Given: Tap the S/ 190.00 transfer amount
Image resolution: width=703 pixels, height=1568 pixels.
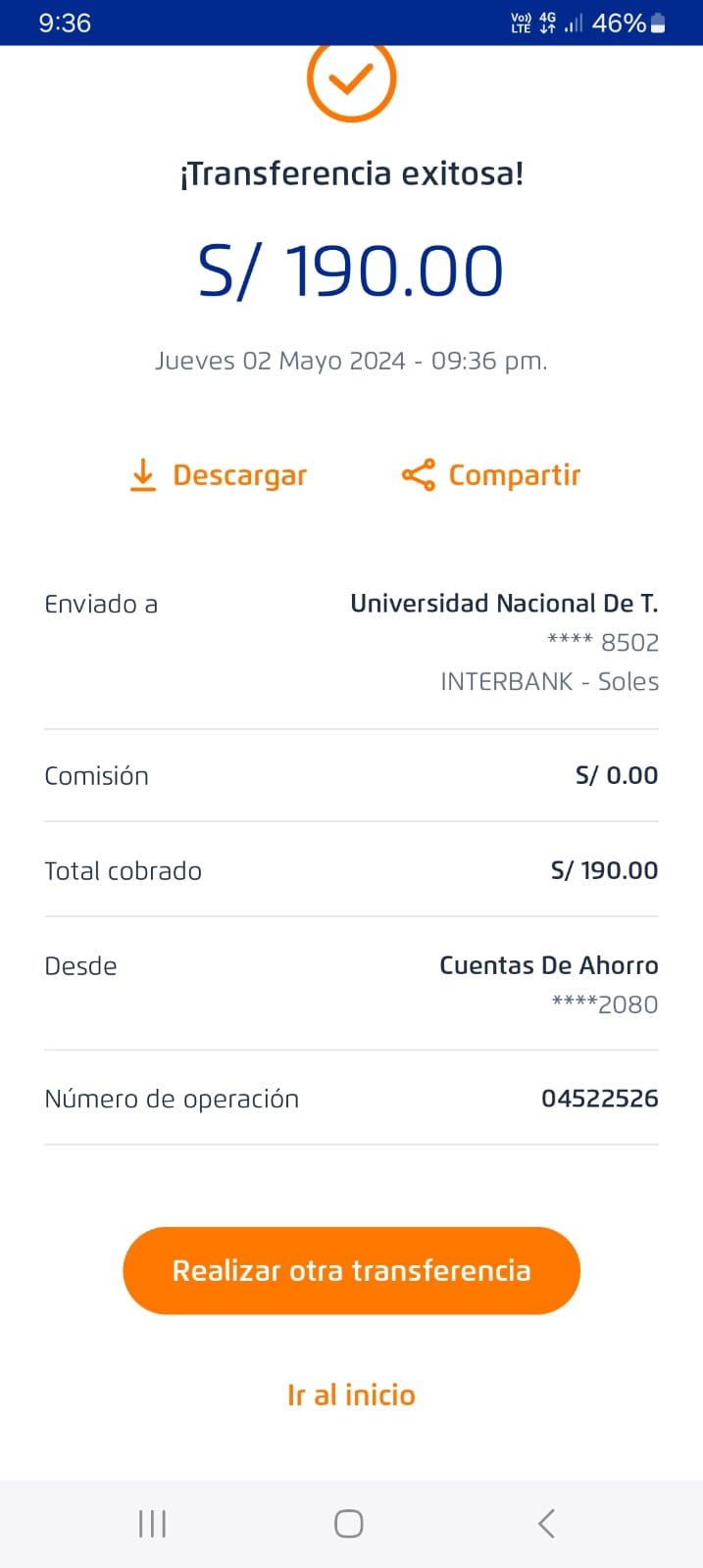Looking at the screenshot, I should (351, 271).
